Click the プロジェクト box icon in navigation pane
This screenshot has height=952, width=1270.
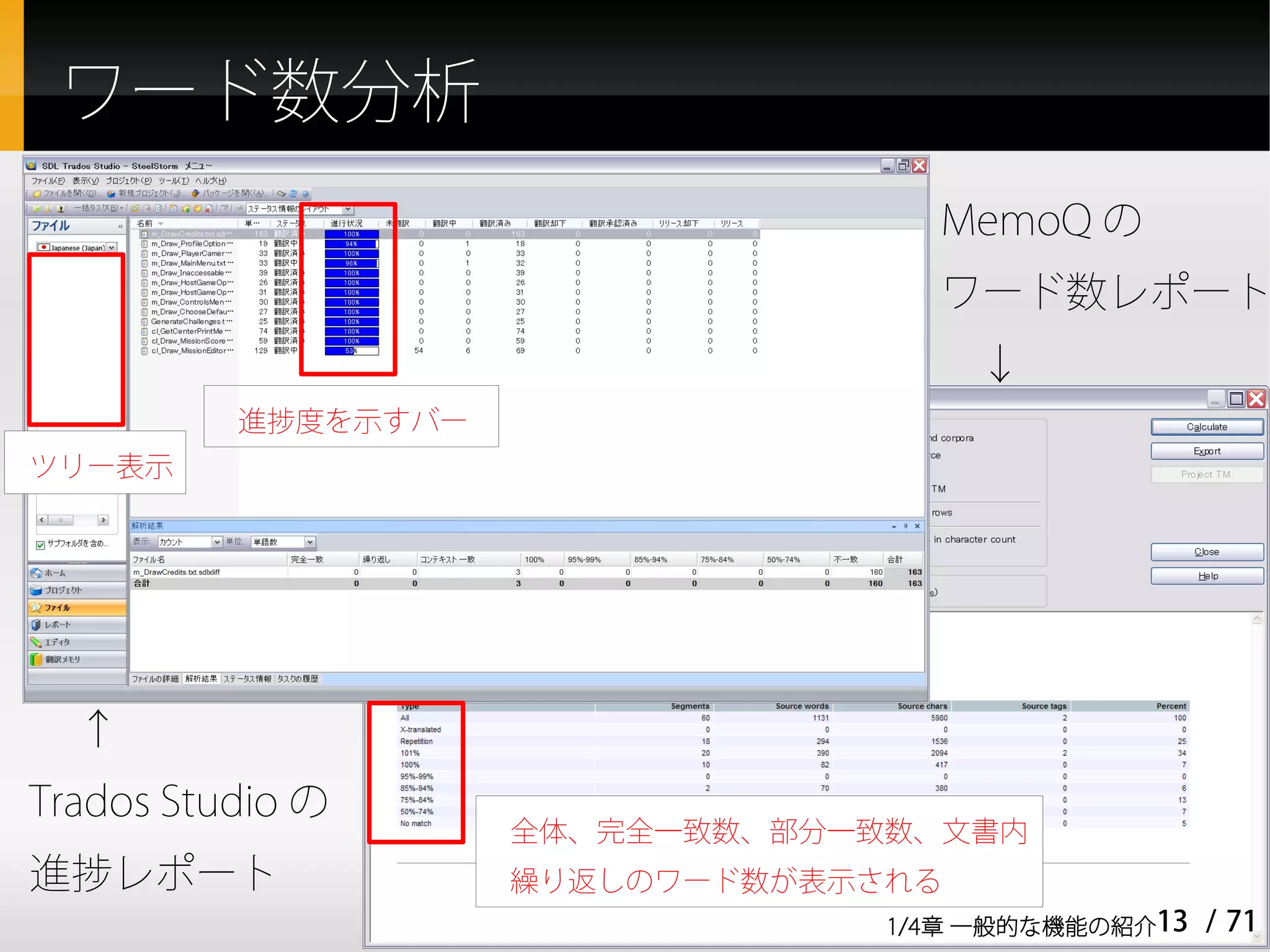(x=37, y=590)
